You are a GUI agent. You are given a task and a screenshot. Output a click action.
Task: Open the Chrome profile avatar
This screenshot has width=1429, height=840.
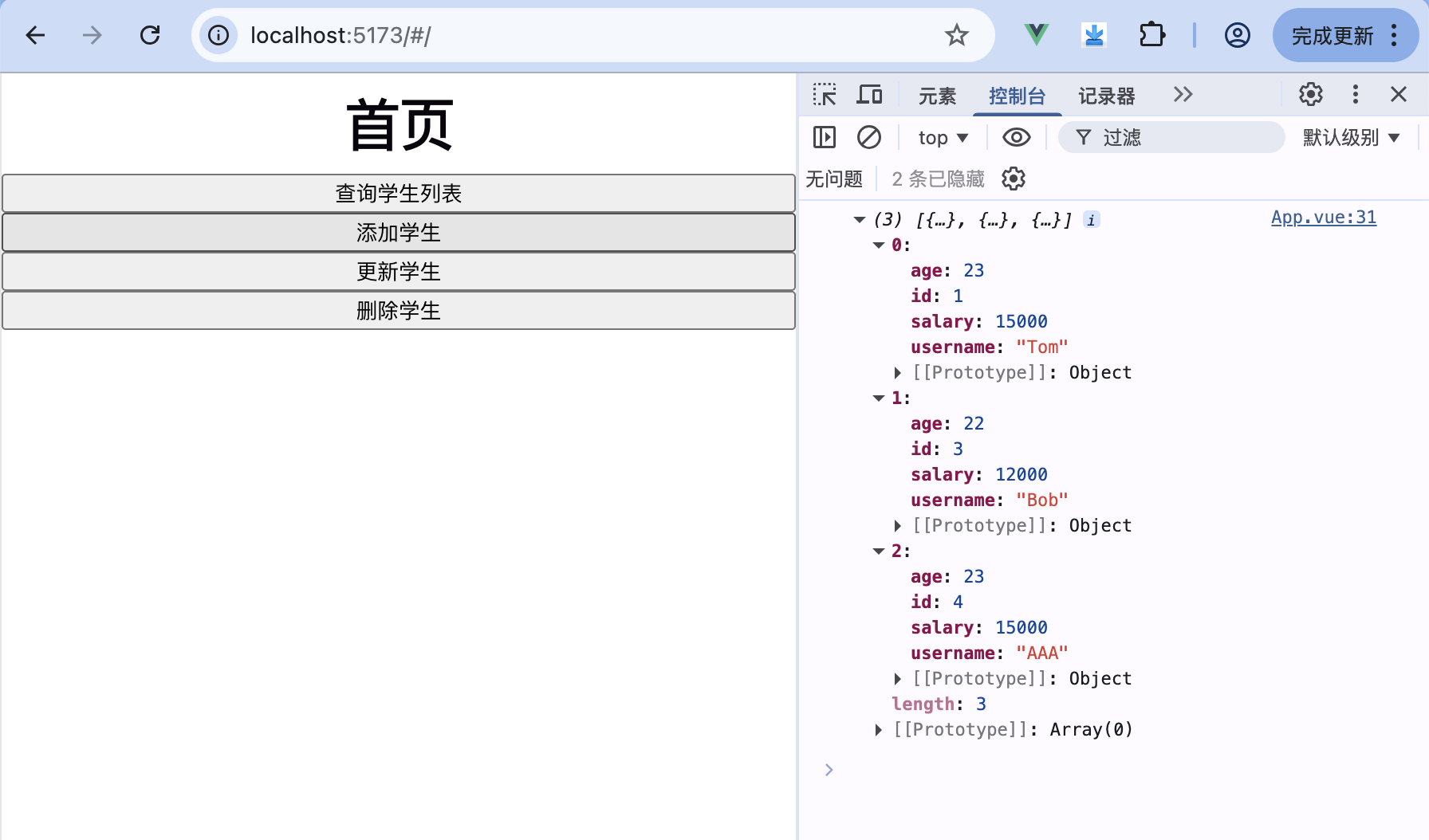[1237, 35]
